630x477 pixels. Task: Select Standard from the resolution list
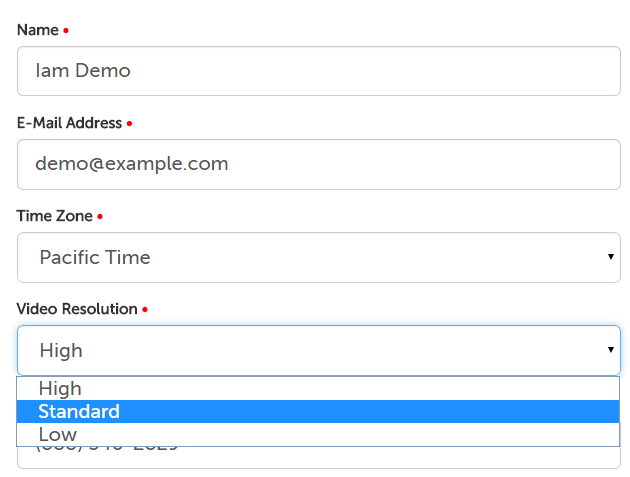click(79, 412)
